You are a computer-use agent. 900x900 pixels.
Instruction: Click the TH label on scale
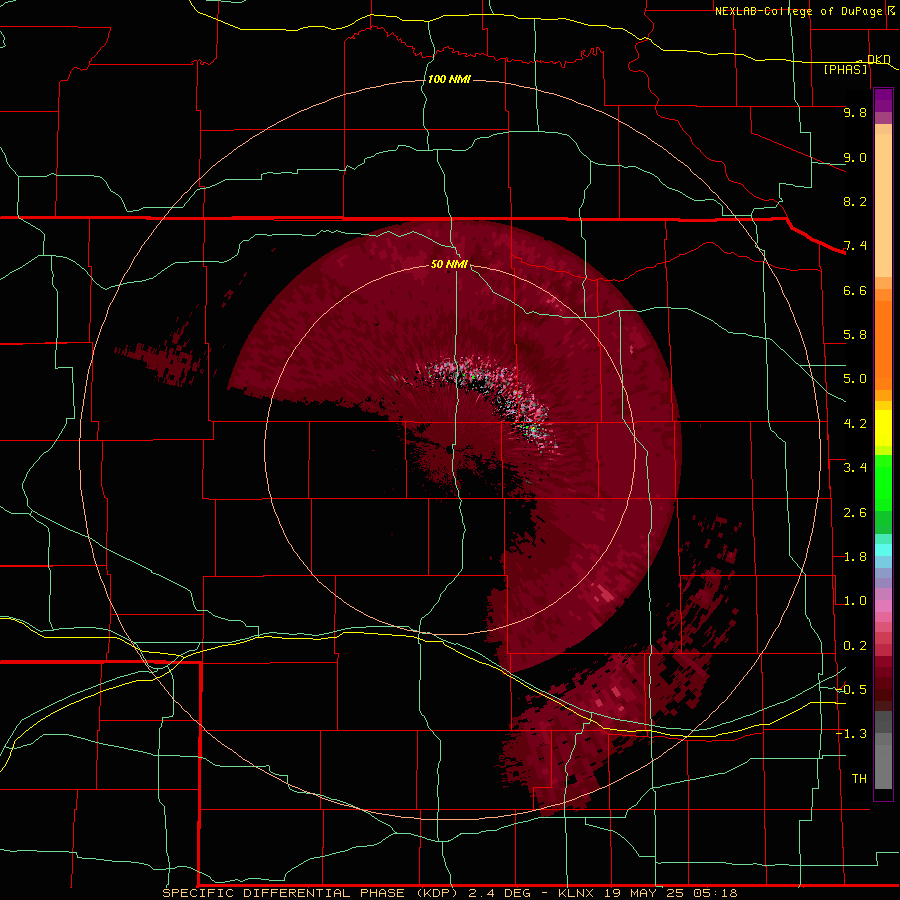(859, 779)
